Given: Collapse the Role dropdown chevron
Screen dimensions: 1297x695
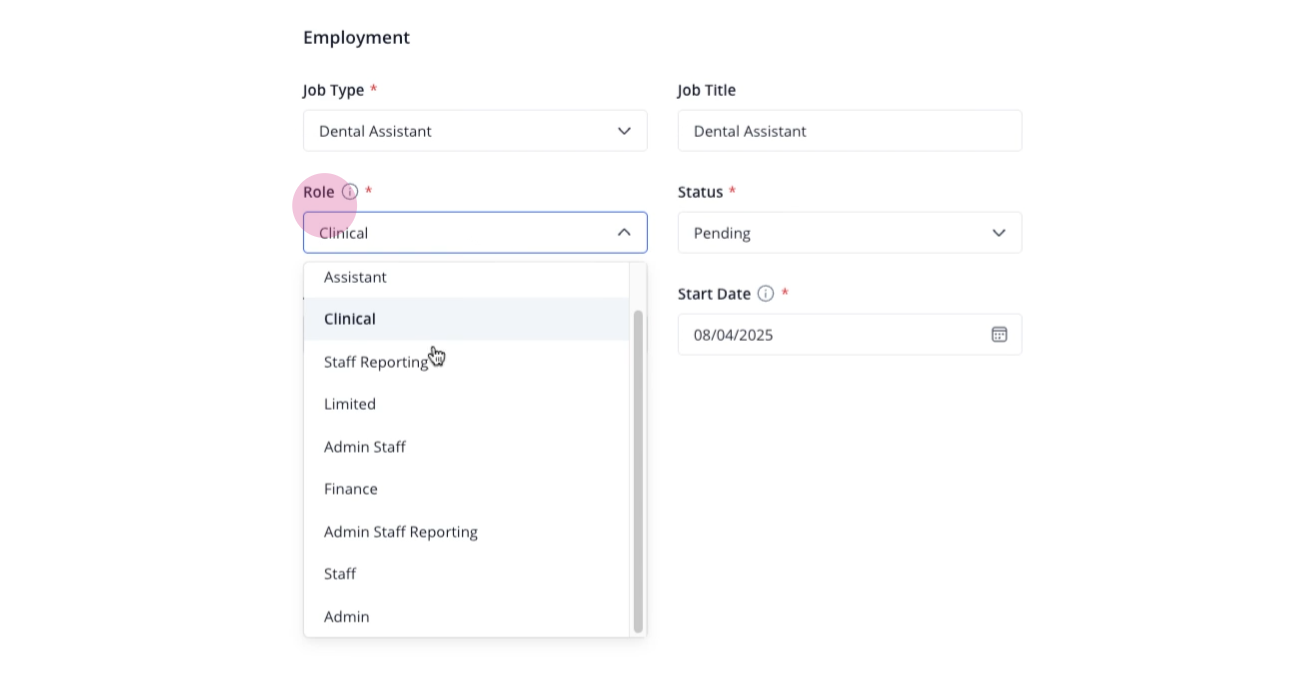Looking at the screenshot, I should (624, 232).
